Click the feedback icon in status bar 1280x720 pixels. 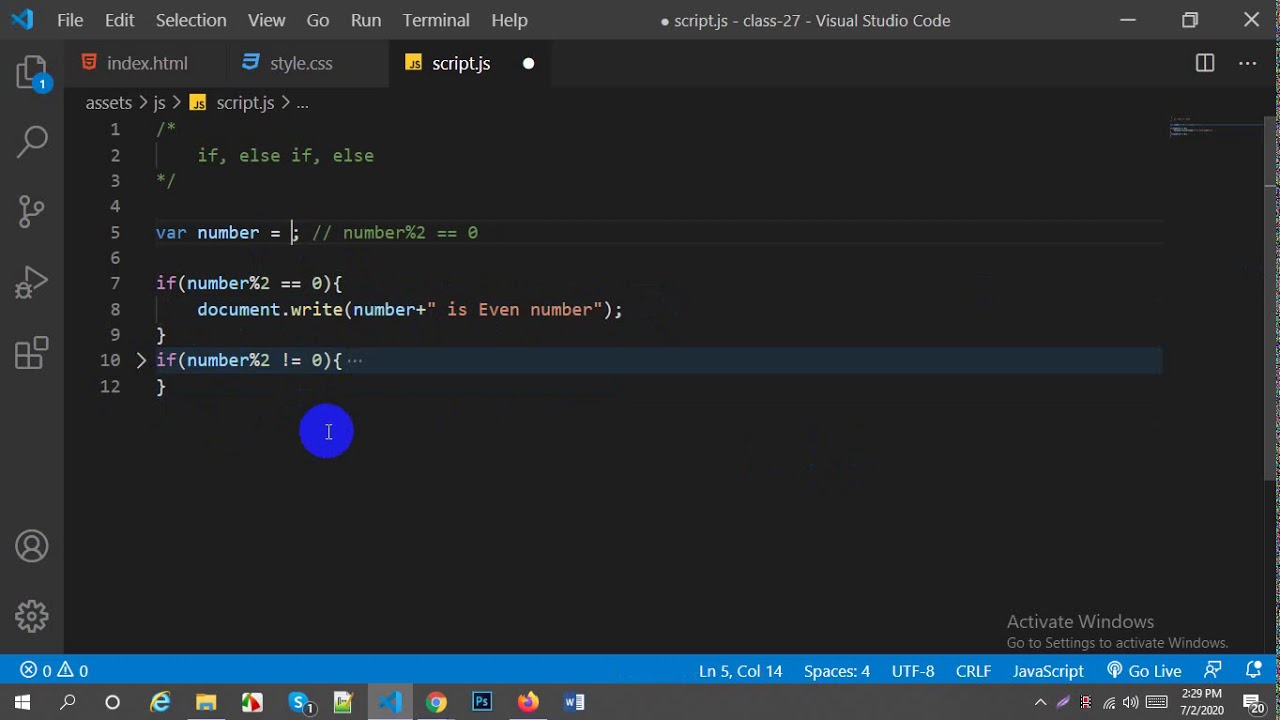click(1213, 671)
